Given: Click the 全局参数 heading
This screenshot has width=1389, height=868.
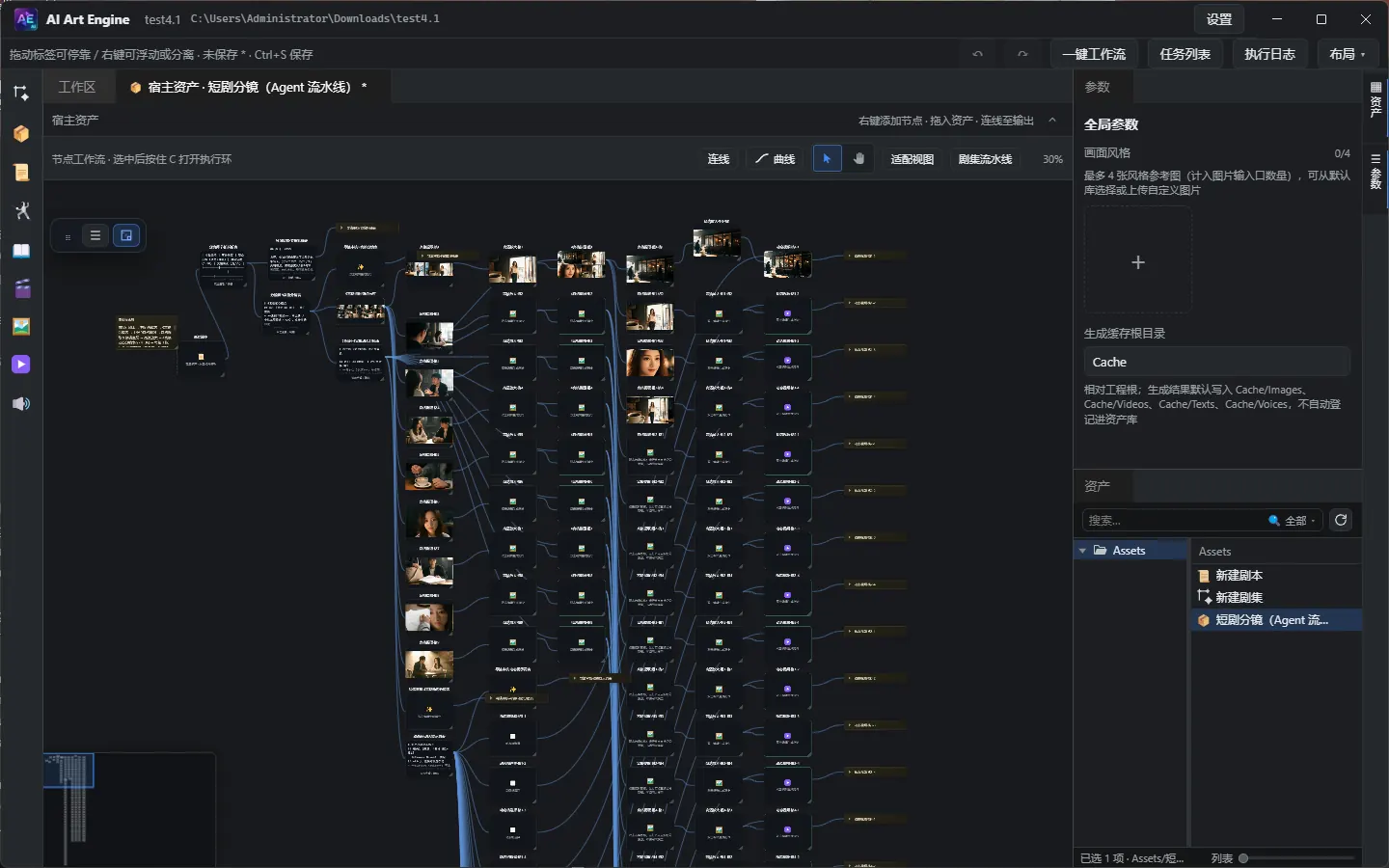Looking at the screenshot, I should (x=1111, y=124).
